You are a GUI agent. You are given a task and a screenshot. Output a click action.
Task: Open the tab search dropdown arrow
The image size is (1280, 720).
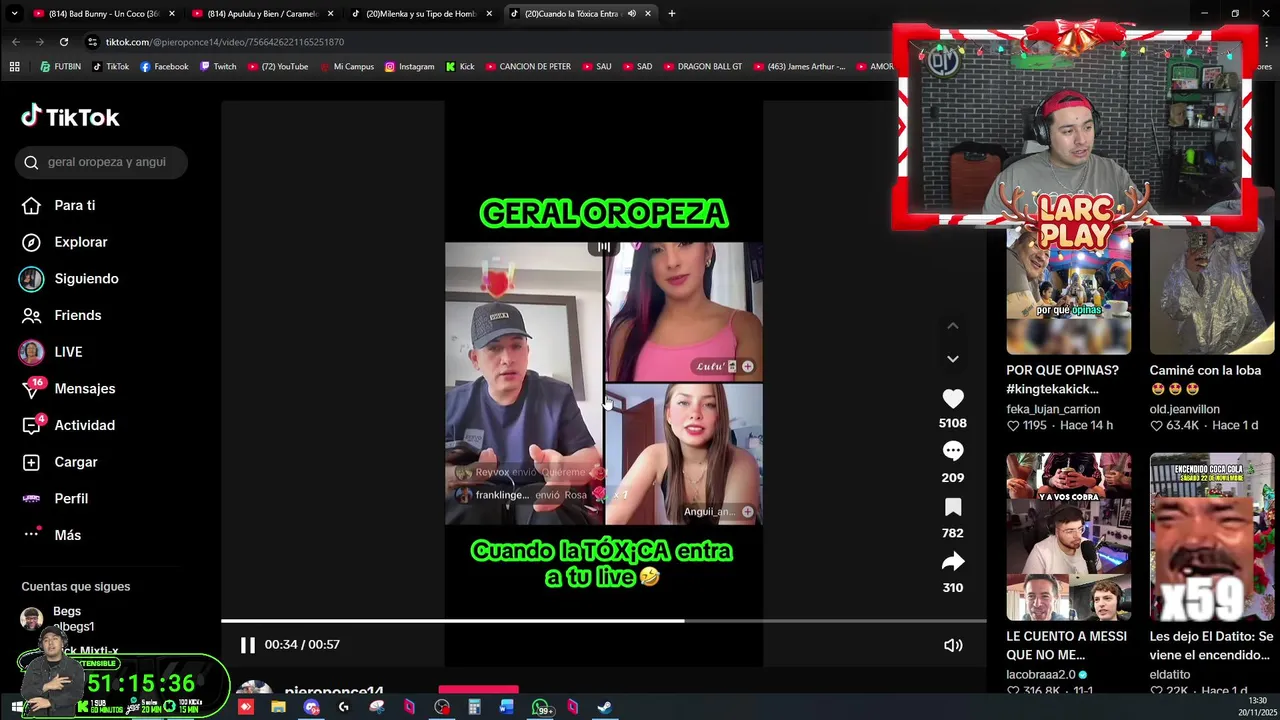[15, 14]
